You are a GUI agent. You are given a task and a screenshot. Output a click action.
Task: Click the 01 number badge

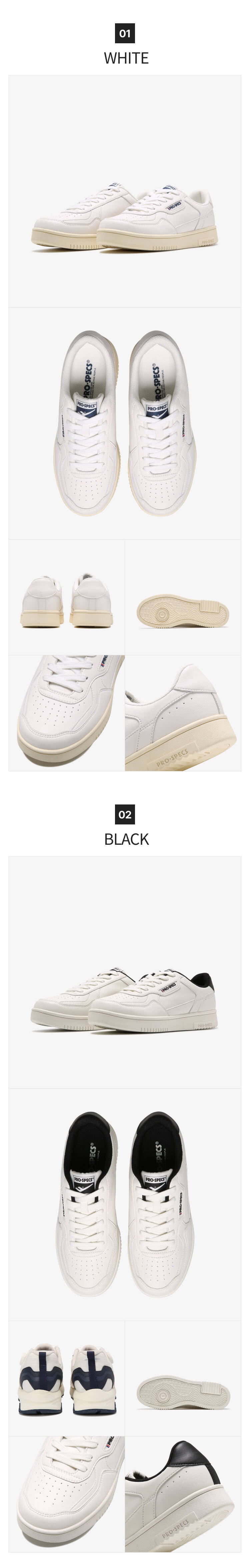click(125, 34)
